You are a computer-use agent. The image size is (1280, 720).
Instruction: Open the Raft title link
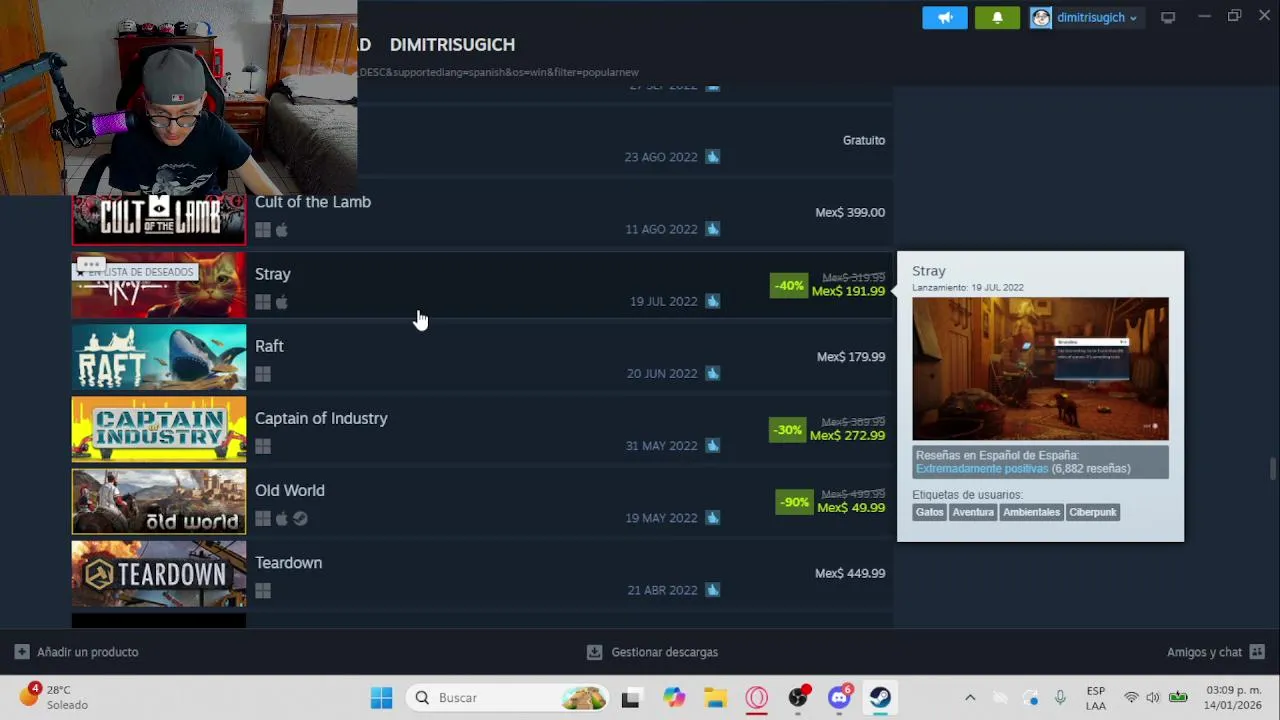point(269,346)
